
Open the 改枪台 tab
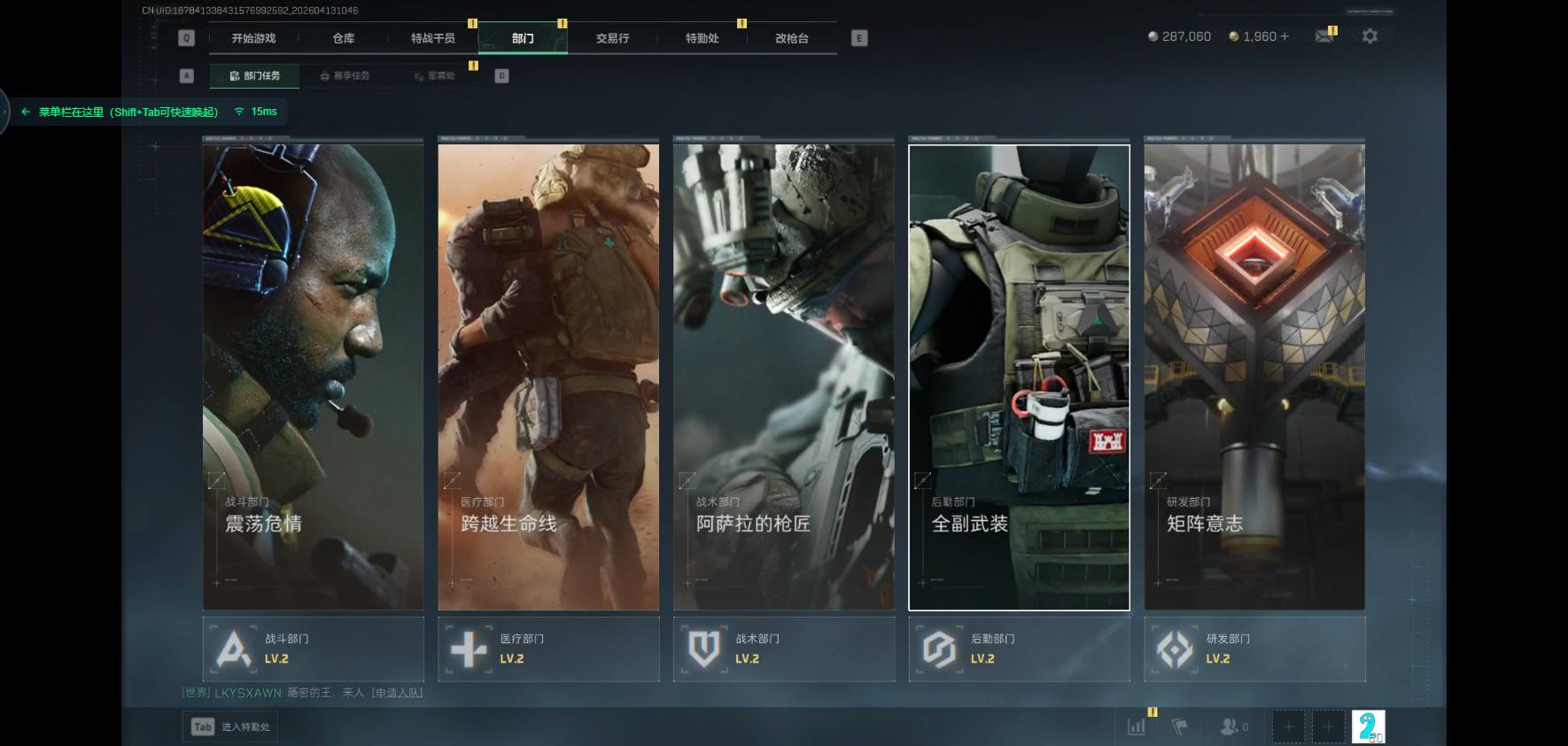(x=792, y=38)
